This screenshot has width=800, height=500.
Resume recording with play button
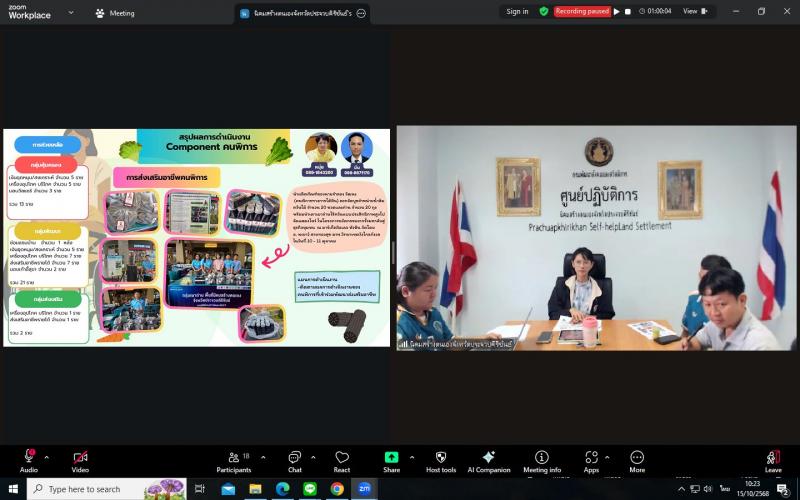[617, 11]
